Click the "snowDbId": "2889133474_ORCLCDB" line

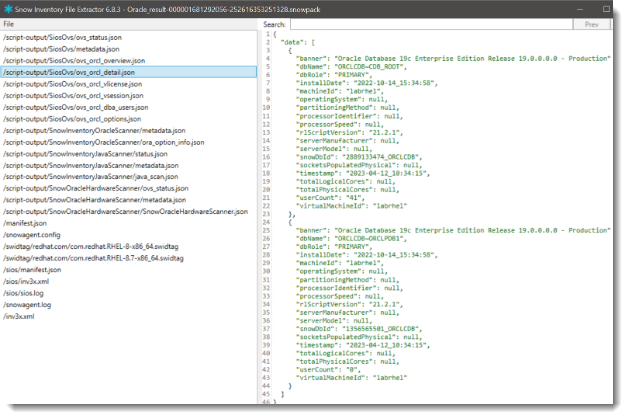tap(359, 157)
